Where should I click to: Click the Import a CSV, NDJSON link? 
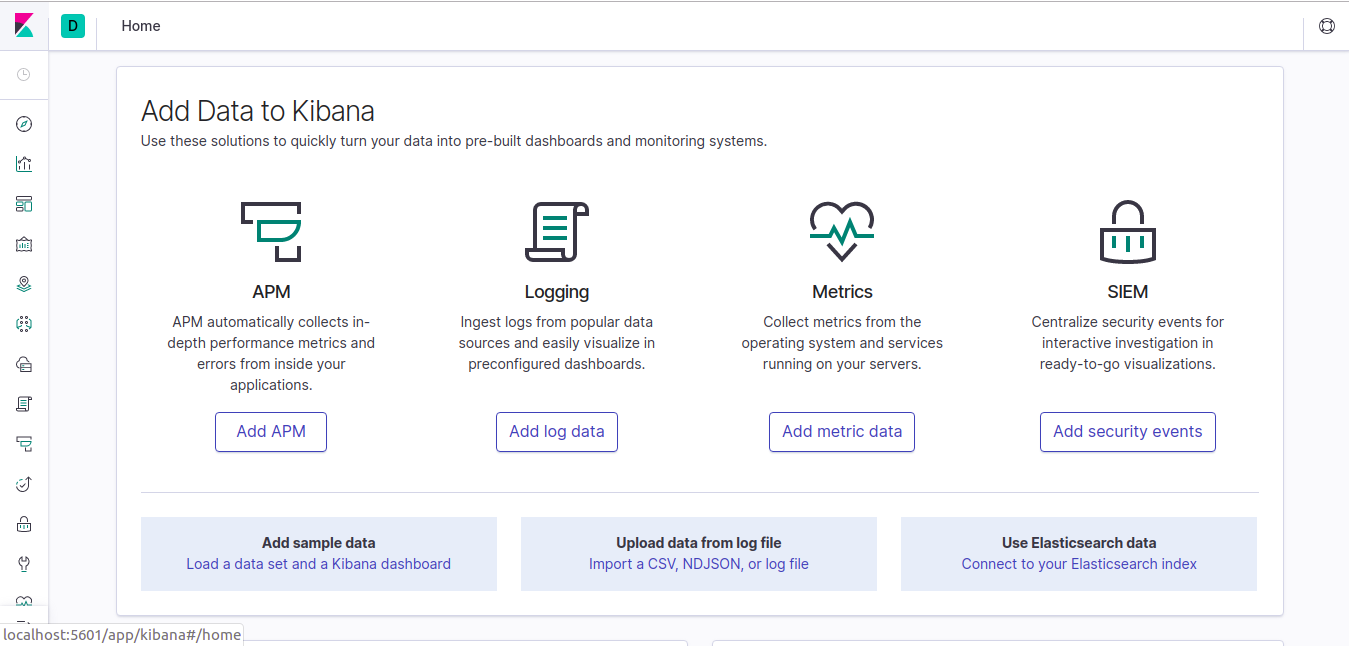click(698, 563)
